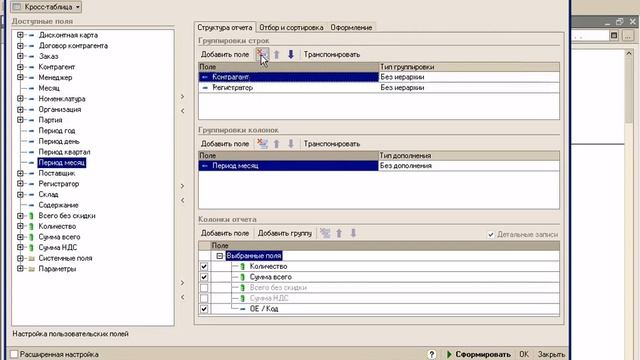The height and width of the screenshot is (360, 640).
Task: Toggle Количество column checkbox
Action: coord(204,267)
